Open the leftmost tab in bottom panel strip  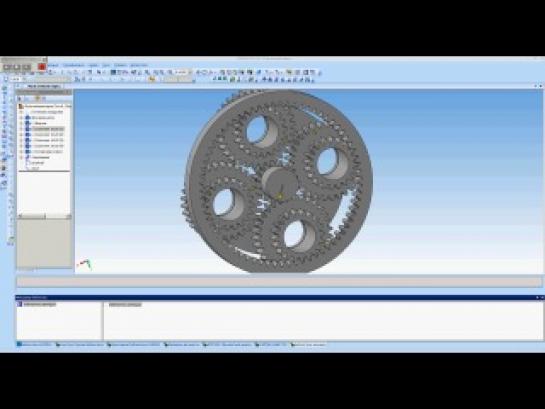pyautogui.click(x=34, y=345)
